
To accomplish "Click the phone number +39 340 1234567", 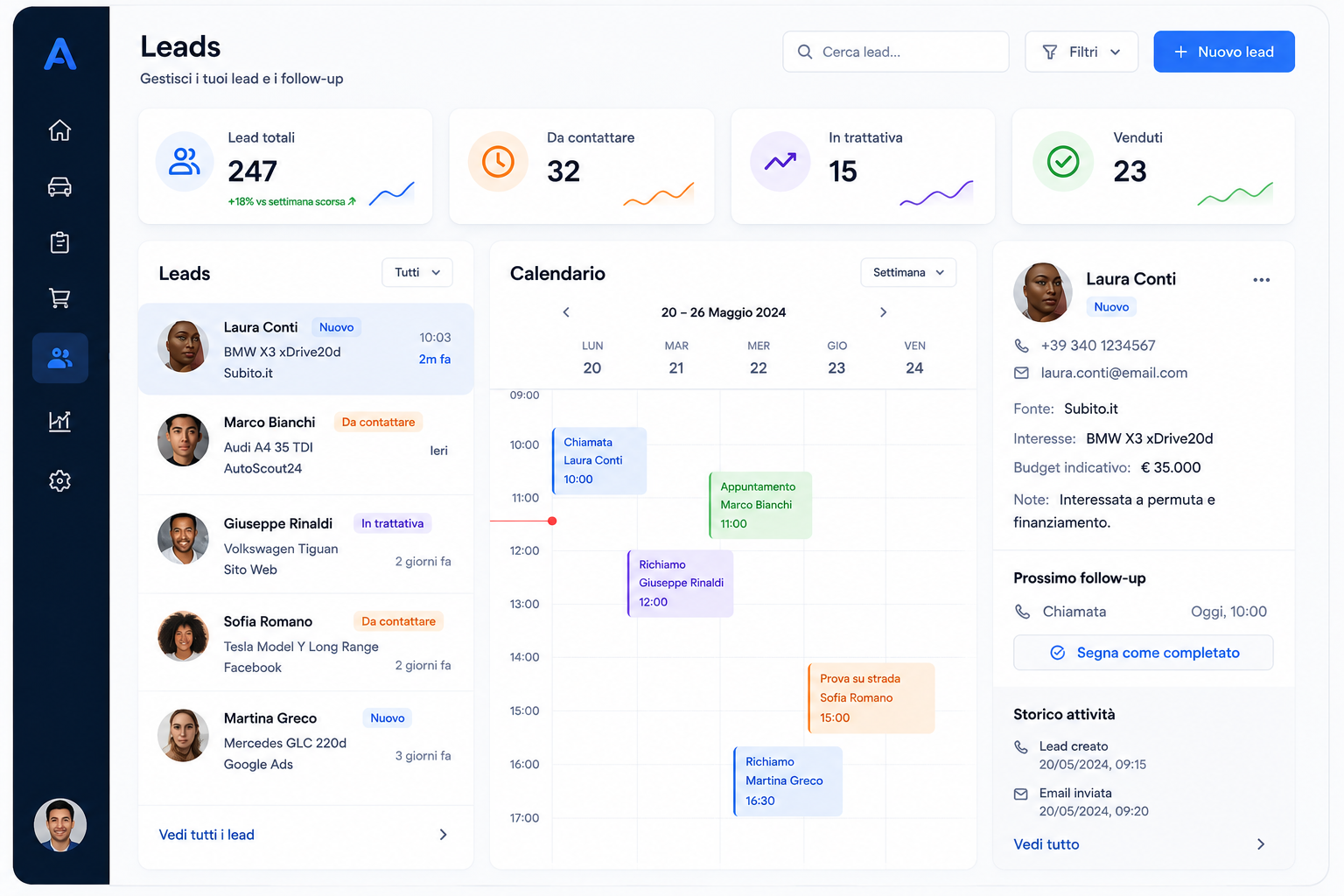I will coord(1098,346).
